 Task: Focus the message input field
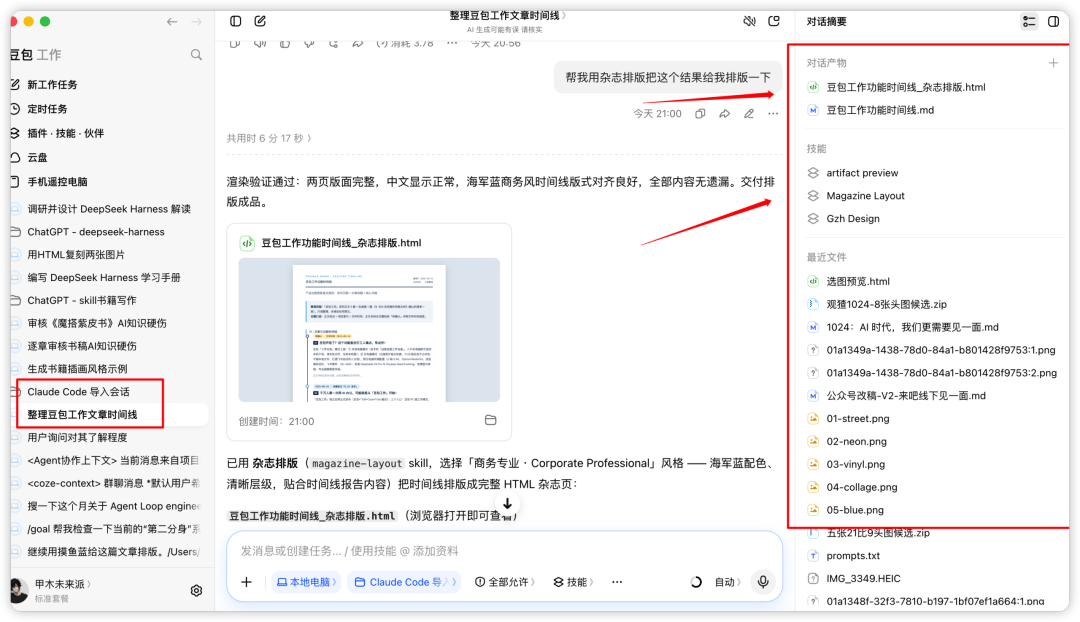(504, 551)
